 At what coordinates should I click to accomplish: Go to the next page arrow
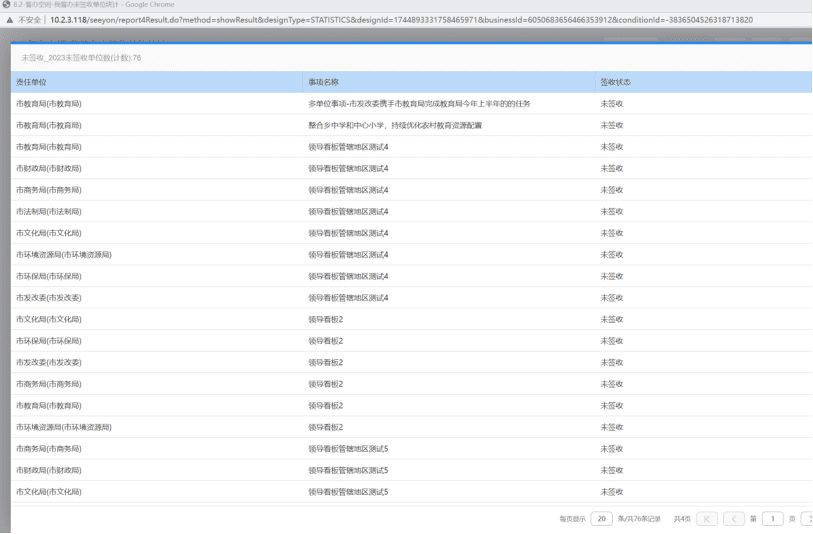[x=808, y=519]
